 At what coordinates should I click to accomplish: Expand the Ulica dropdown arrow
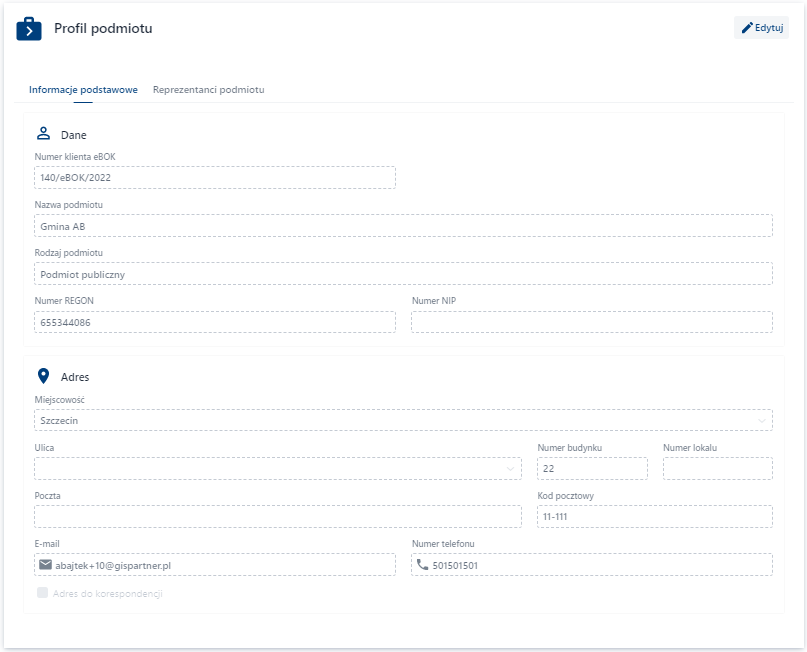512,469
